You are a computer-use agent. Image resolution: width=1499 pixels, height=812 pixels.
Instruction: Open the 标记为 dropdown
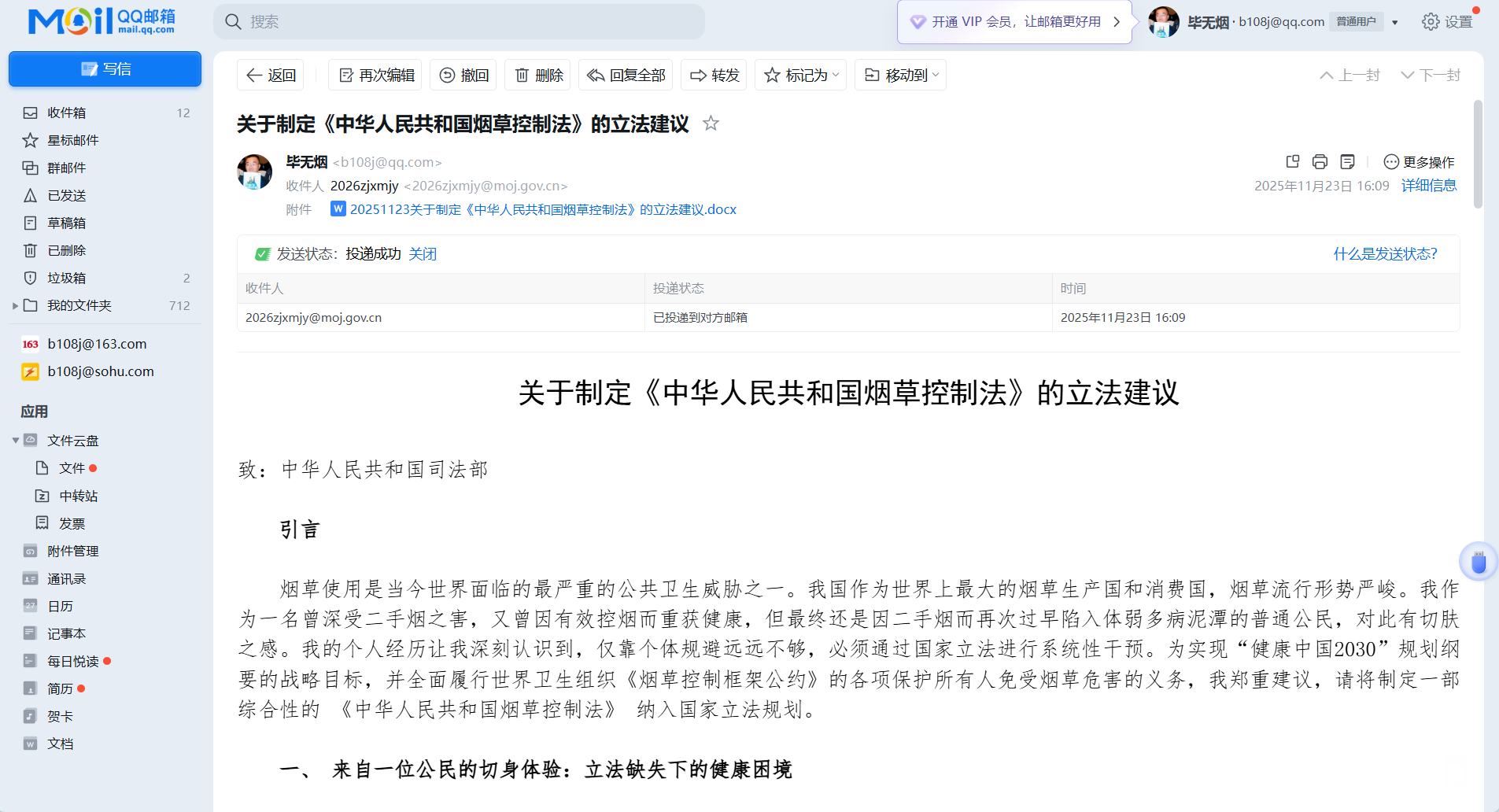(x=801, y=76)
